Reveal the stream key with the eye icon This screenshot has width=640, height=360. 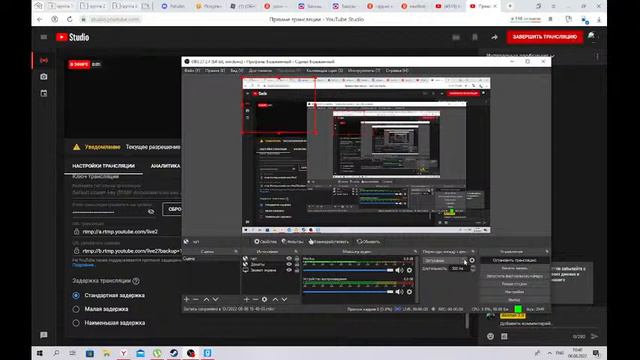pyautogui.click(x=151, y=211)
